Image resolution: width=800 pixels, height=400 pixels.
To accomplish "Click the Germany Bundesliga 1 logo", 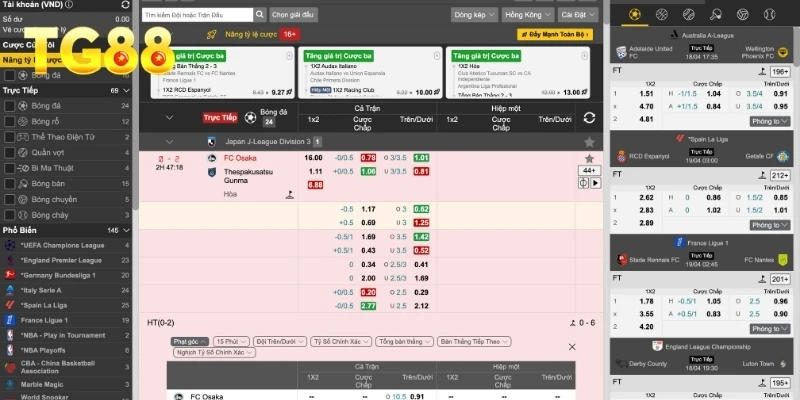I will (10, 275).
